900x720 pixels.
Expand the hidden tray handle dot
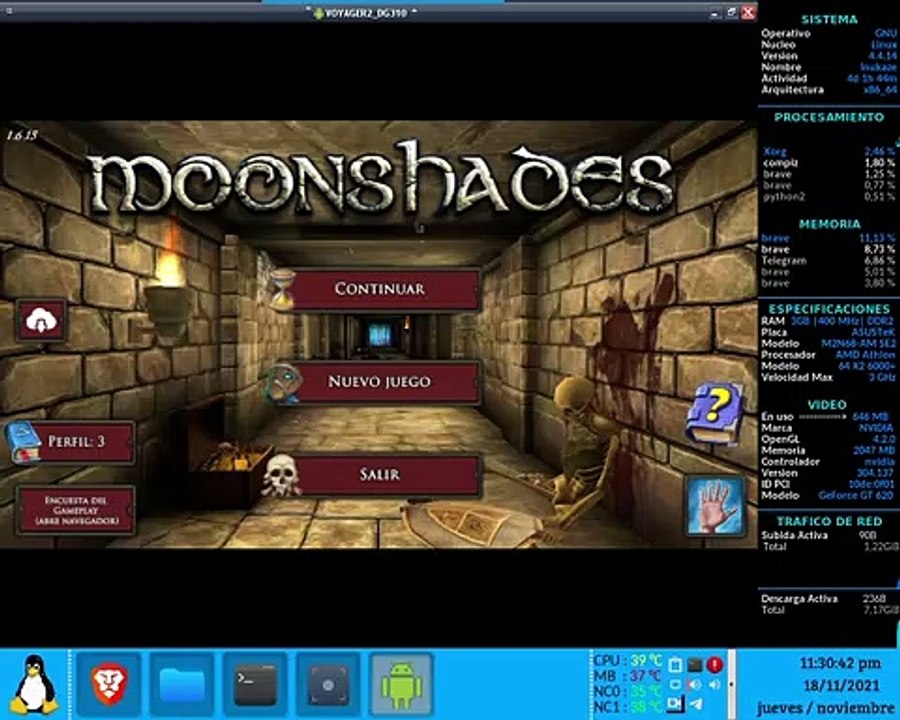click(731, 684)
